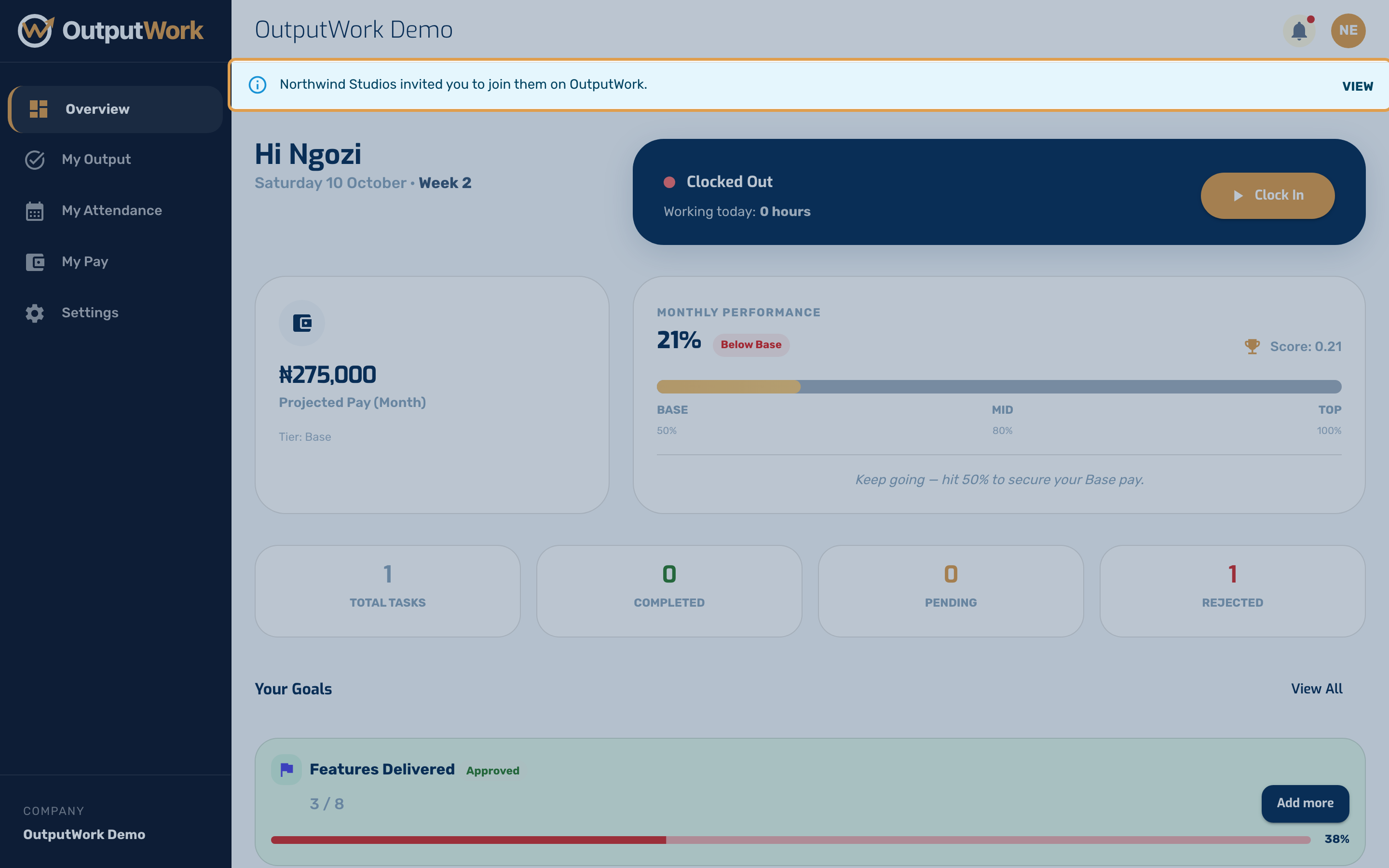Click the Settings gear icon in sidebar
This screenshot has width=1389, height=868.
35,313
